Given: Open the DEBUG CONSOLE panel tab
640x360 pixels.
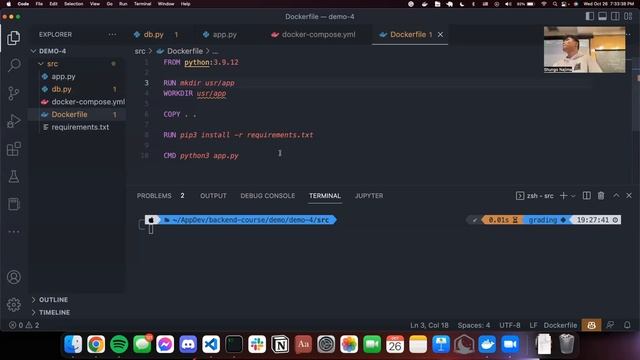Looking at the screenshot, I should 267,196.
